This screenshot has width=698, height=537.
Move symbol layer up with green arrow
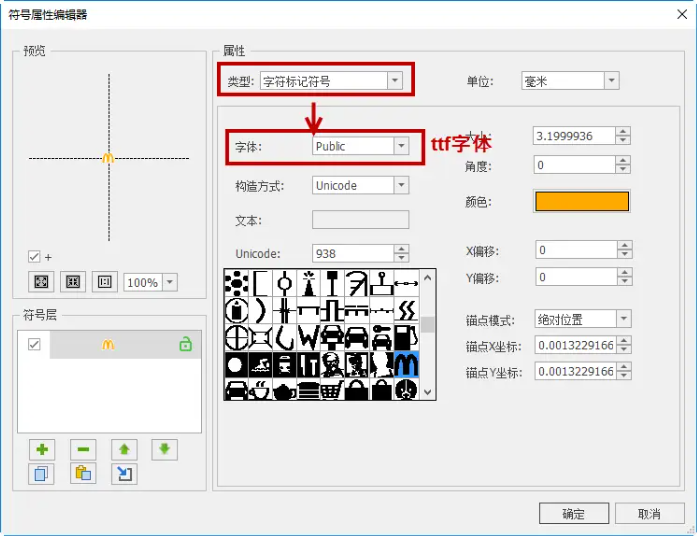point(124,450)
